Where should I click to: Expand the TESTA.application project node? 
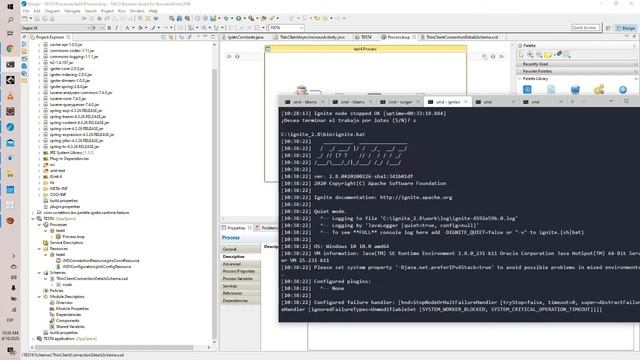click(33, 339)
